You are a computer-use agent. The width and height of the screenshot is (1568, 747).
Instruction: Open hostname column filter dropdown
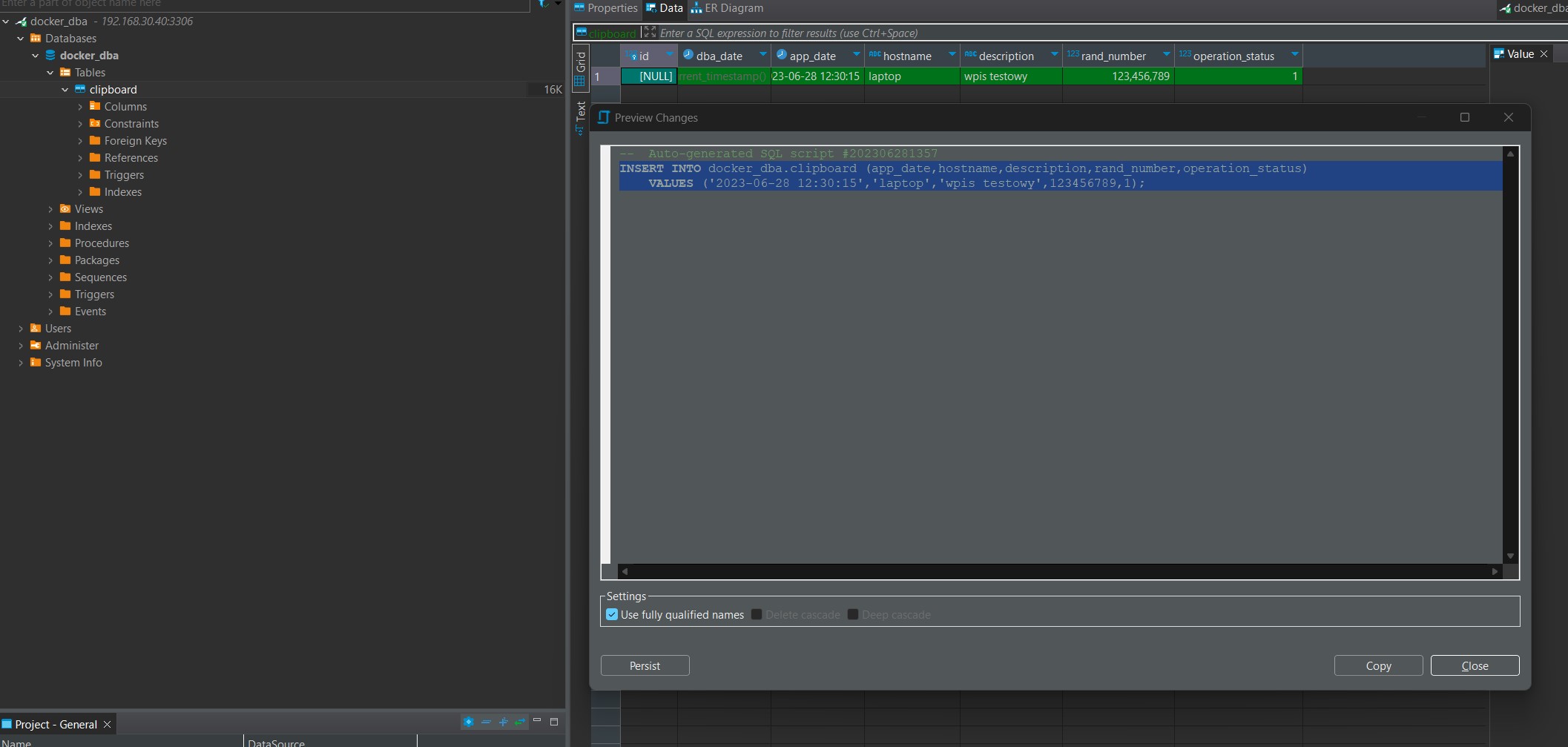click(952, 55)
